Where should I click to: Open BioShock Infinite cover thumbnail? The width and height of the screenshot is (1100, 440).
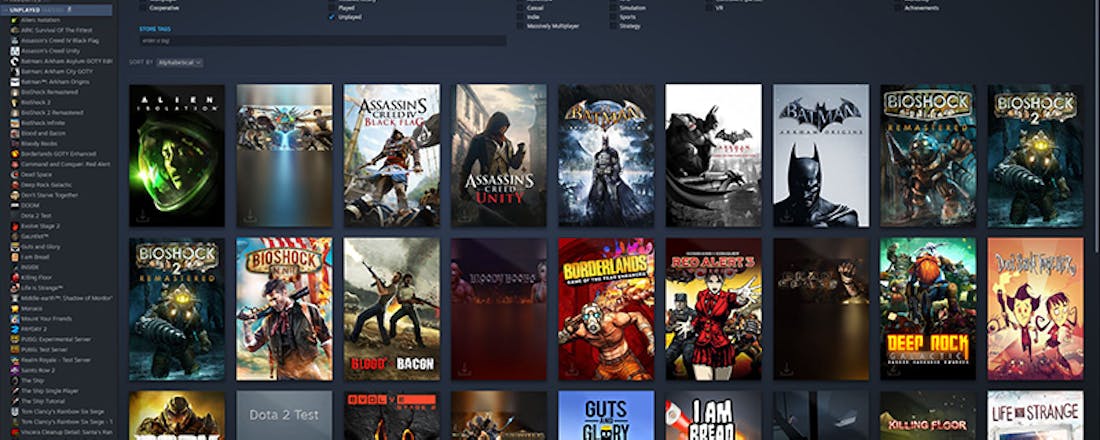pos(284,309)
